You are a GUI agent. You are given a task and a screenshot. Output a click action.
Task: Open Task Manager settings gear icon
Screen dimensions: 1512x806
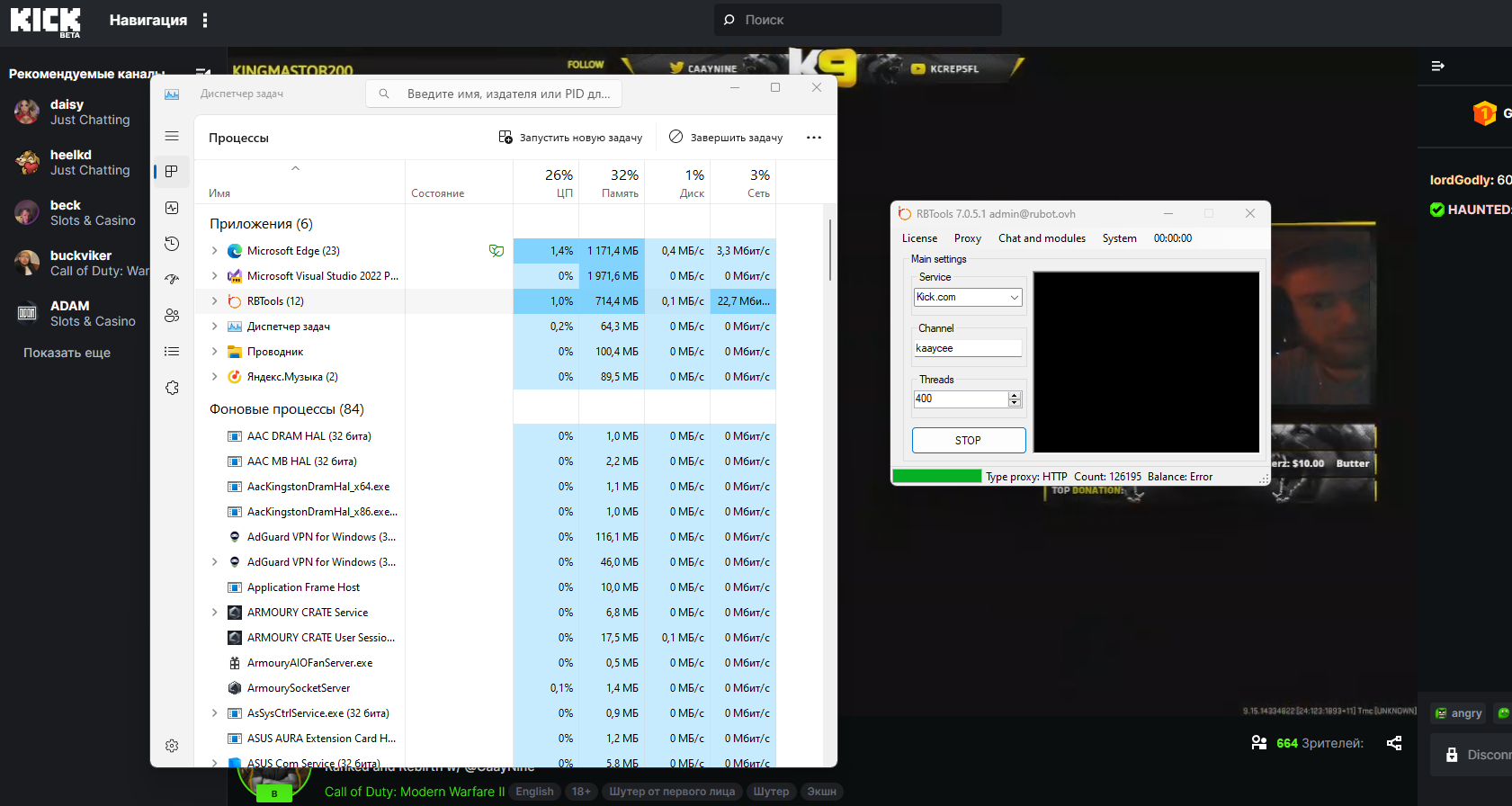click(172, 746)
